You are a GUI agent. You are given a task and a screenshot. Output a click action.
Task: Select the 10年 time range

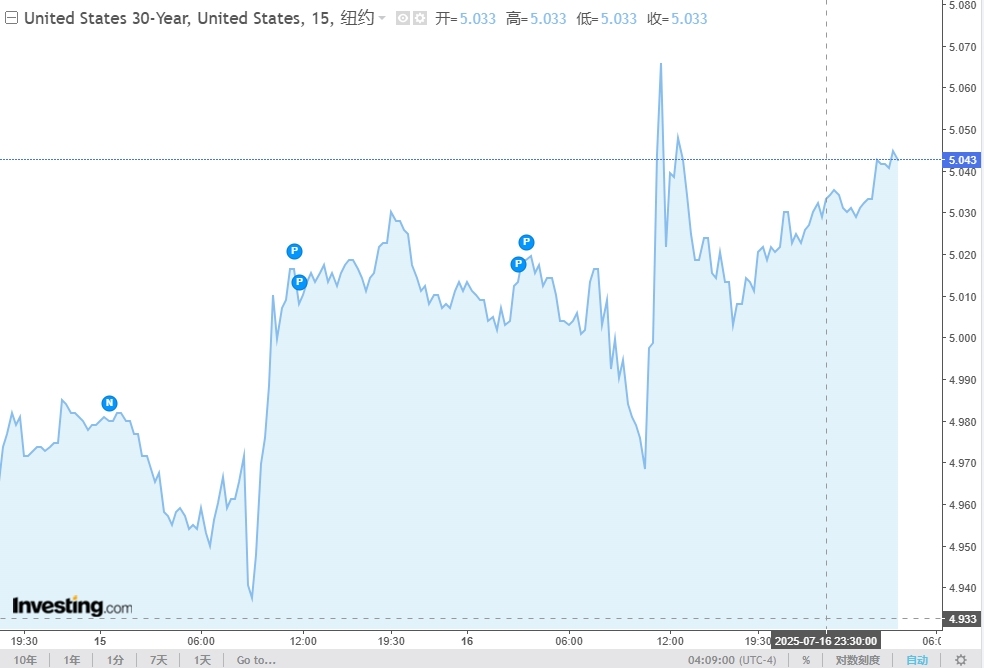point(25,660)
